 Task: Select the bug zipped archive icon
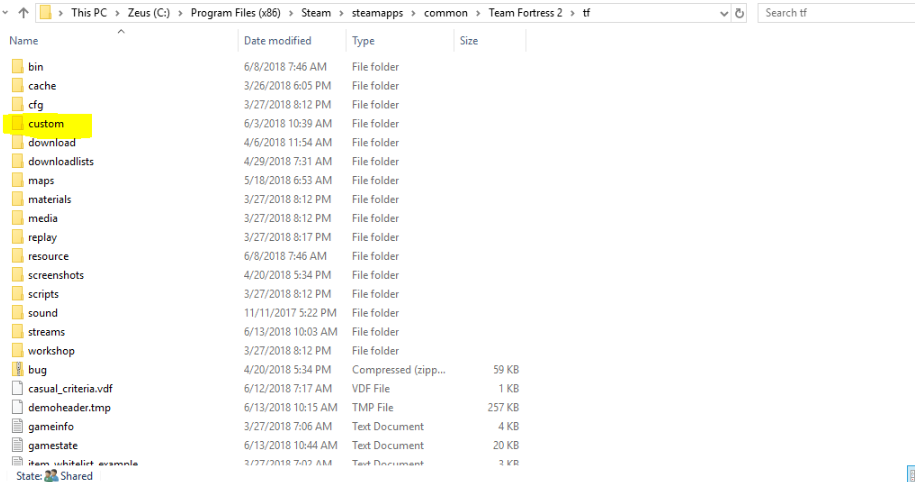point(18,369)
